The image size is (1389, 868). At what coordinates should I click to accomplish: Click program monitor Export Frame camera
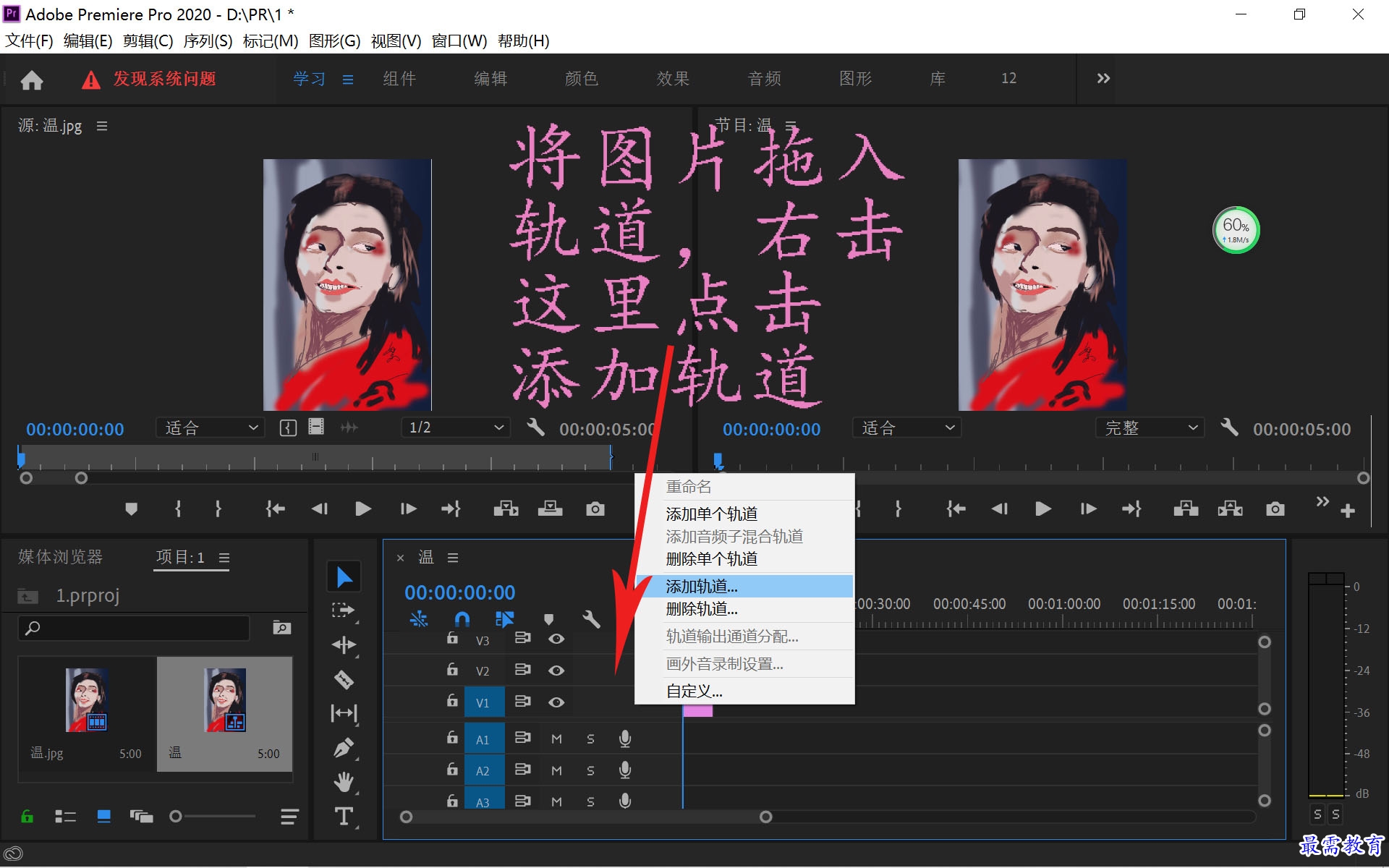pyautogui.click(x=1275, y=509)
